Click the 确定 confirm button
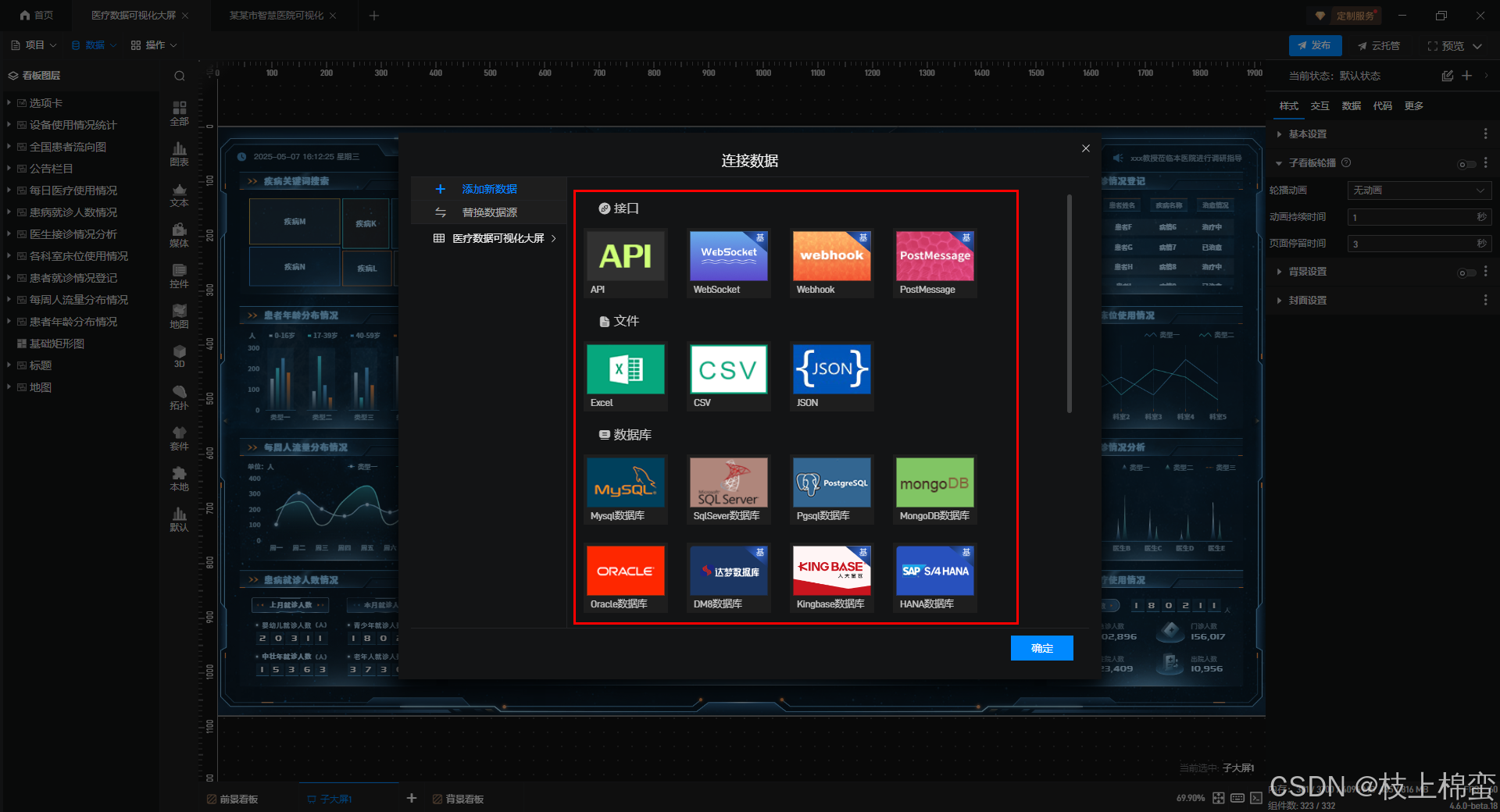Image resolution: width=1500 pixels, height=812 pixels. click(x=1041, y=648)
